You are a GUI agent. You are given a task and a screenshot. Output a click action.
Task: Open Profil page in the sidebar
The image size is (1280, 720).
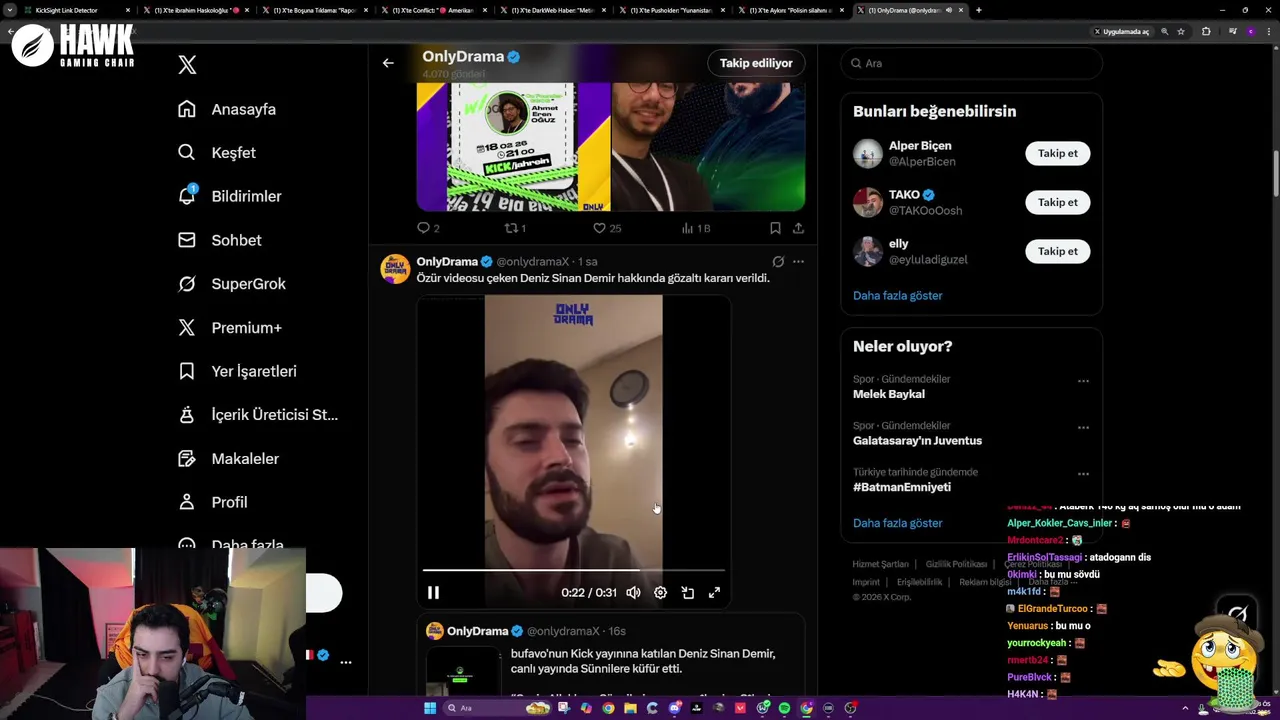point(213,502)
